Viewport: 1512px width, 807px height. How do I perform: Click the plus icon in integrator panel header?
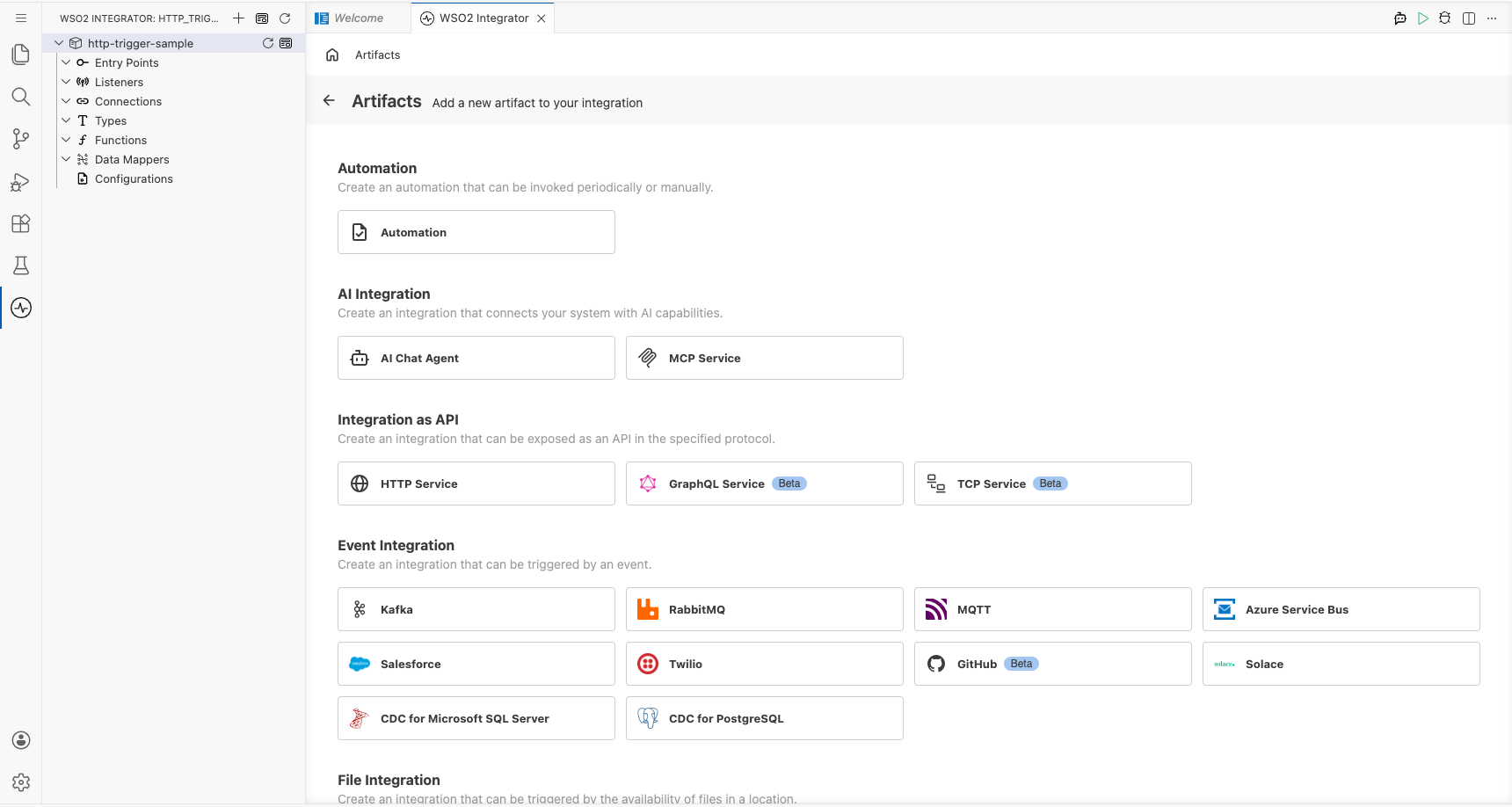click(238, 18)
